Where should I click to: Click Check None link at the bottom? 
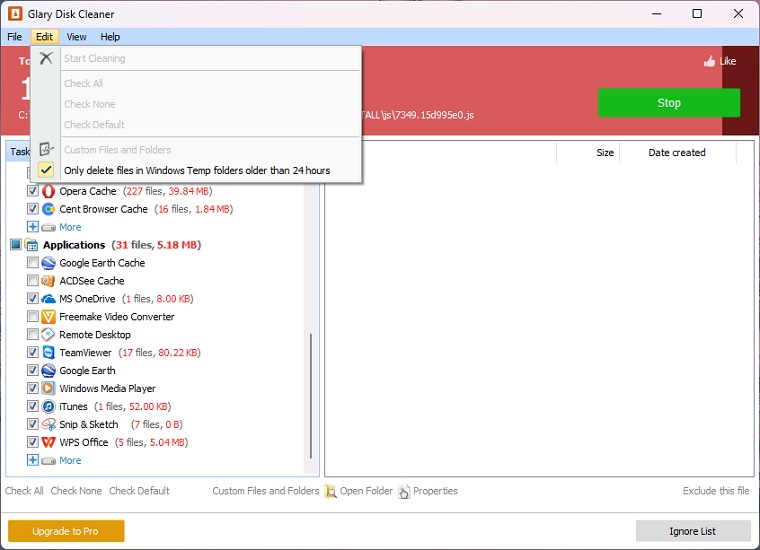[76, 491]
